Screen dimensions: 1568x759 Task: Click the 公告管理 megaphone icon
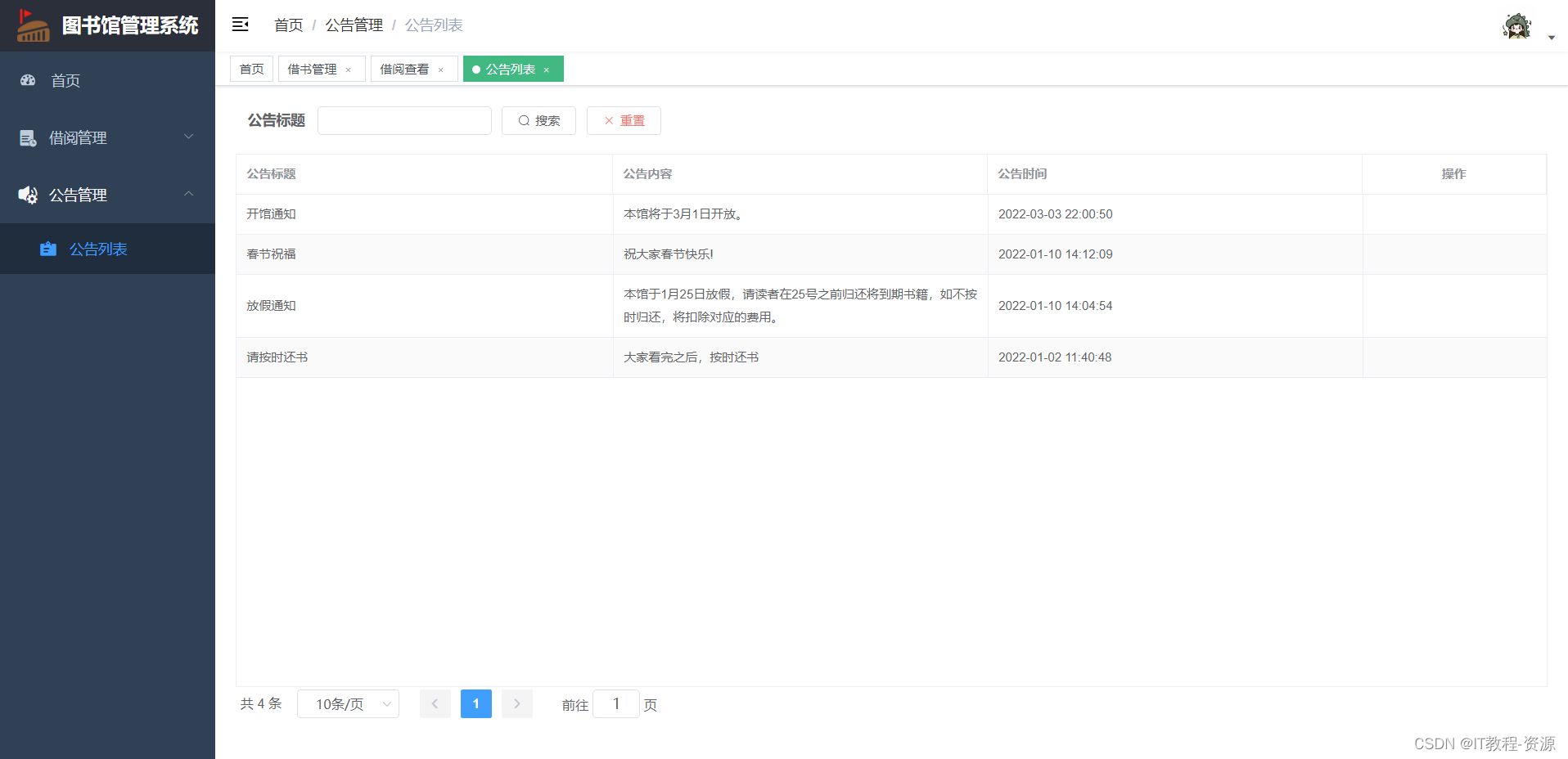[x=28, y=195]
